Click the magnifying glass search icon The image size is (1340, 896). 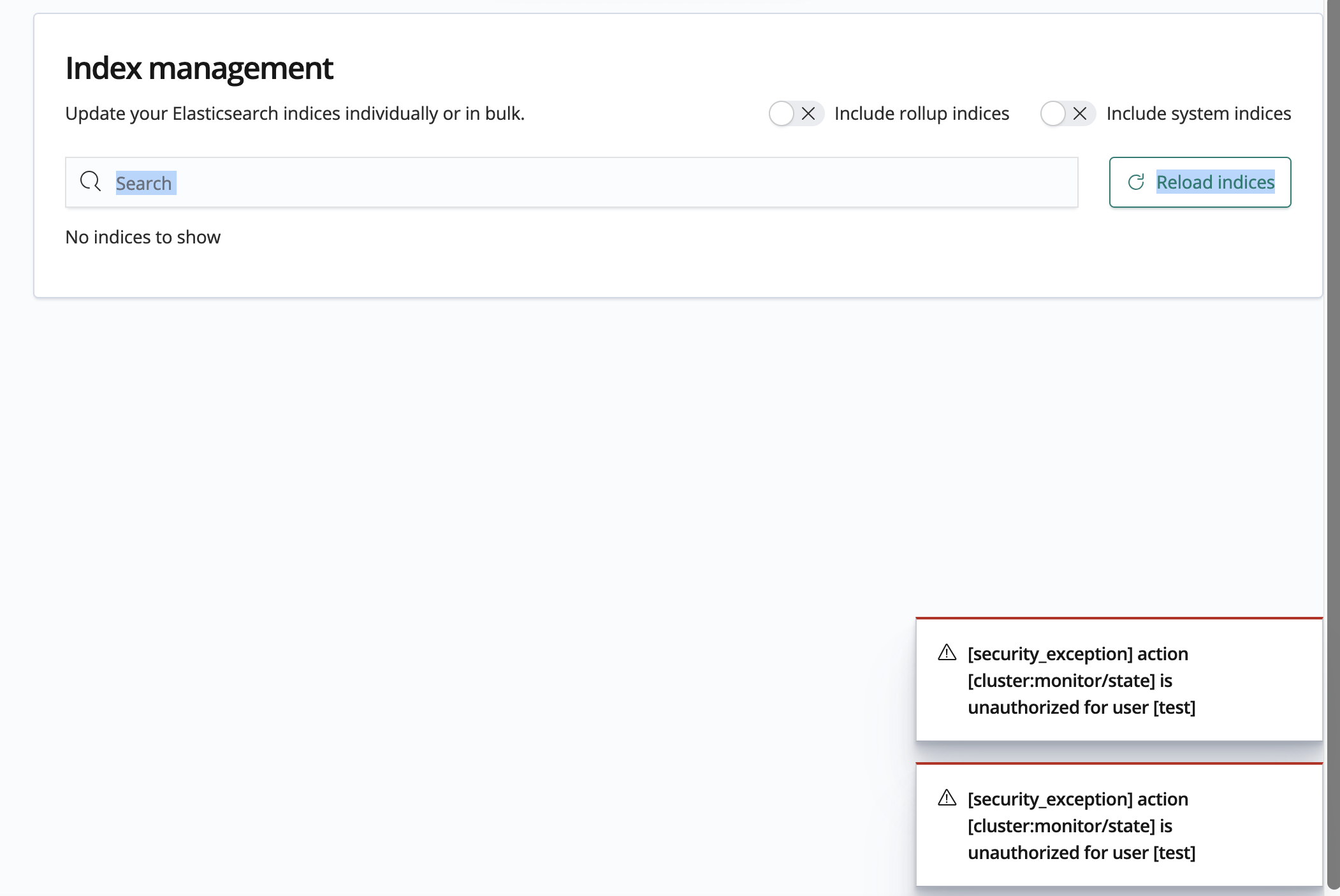point(91,182)
